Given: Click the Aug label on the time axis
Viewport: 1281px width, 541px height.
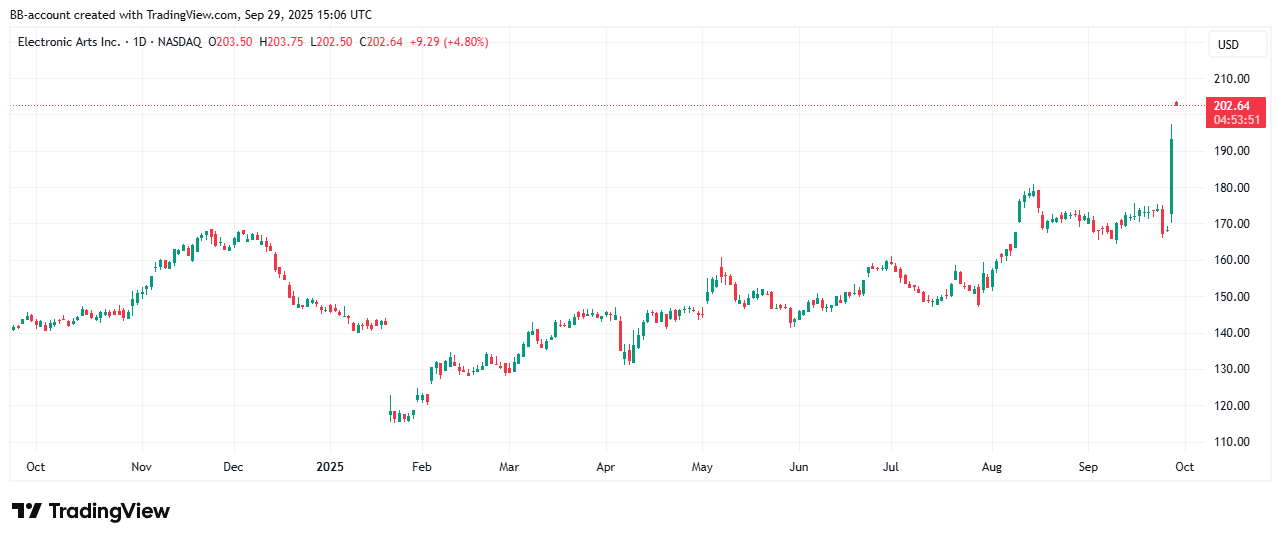Looking at the screenshot, I should pos(992,467).
